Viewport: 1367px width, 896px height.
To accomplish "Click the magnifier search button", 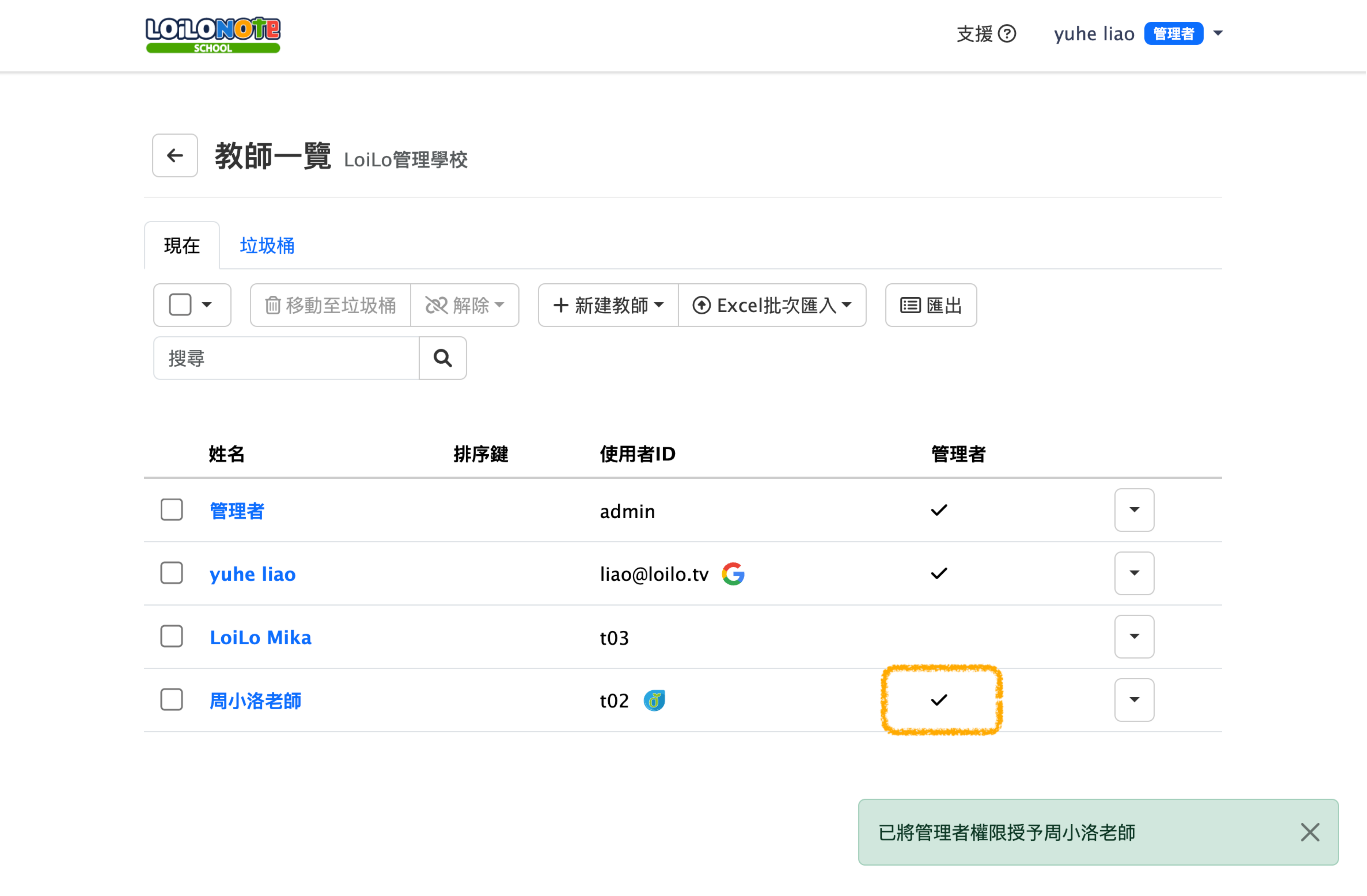I will click(x=442, y=358).
